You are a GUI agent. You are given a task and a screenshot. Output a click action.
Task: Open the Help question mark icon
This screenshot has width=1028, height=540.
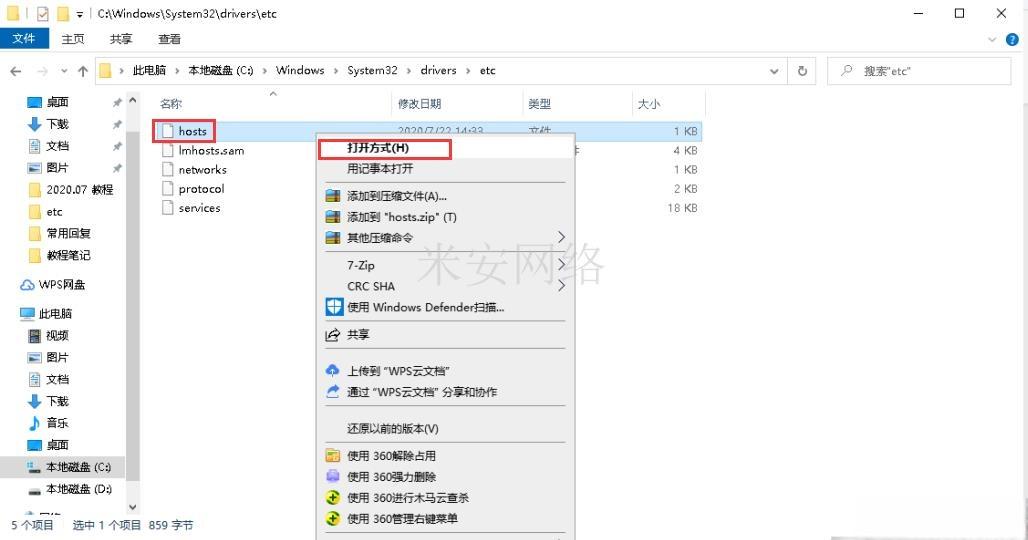[1012, 39]
